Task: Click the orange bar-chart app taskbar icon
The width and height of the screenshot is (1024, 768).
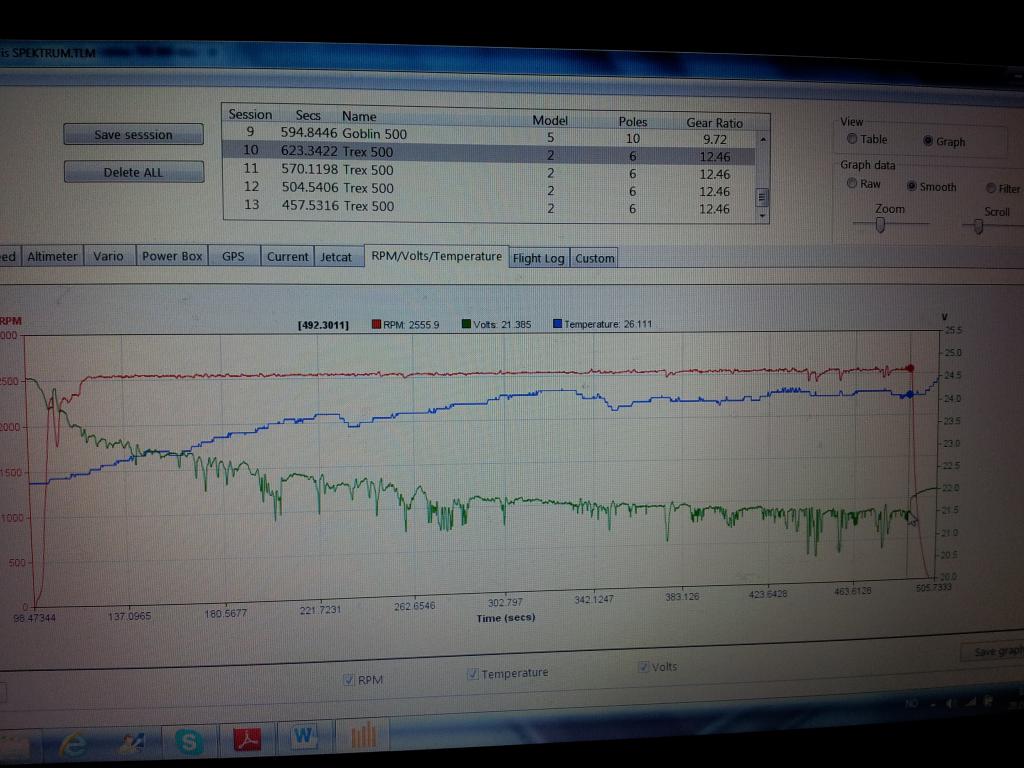Action: pos(363,736)
